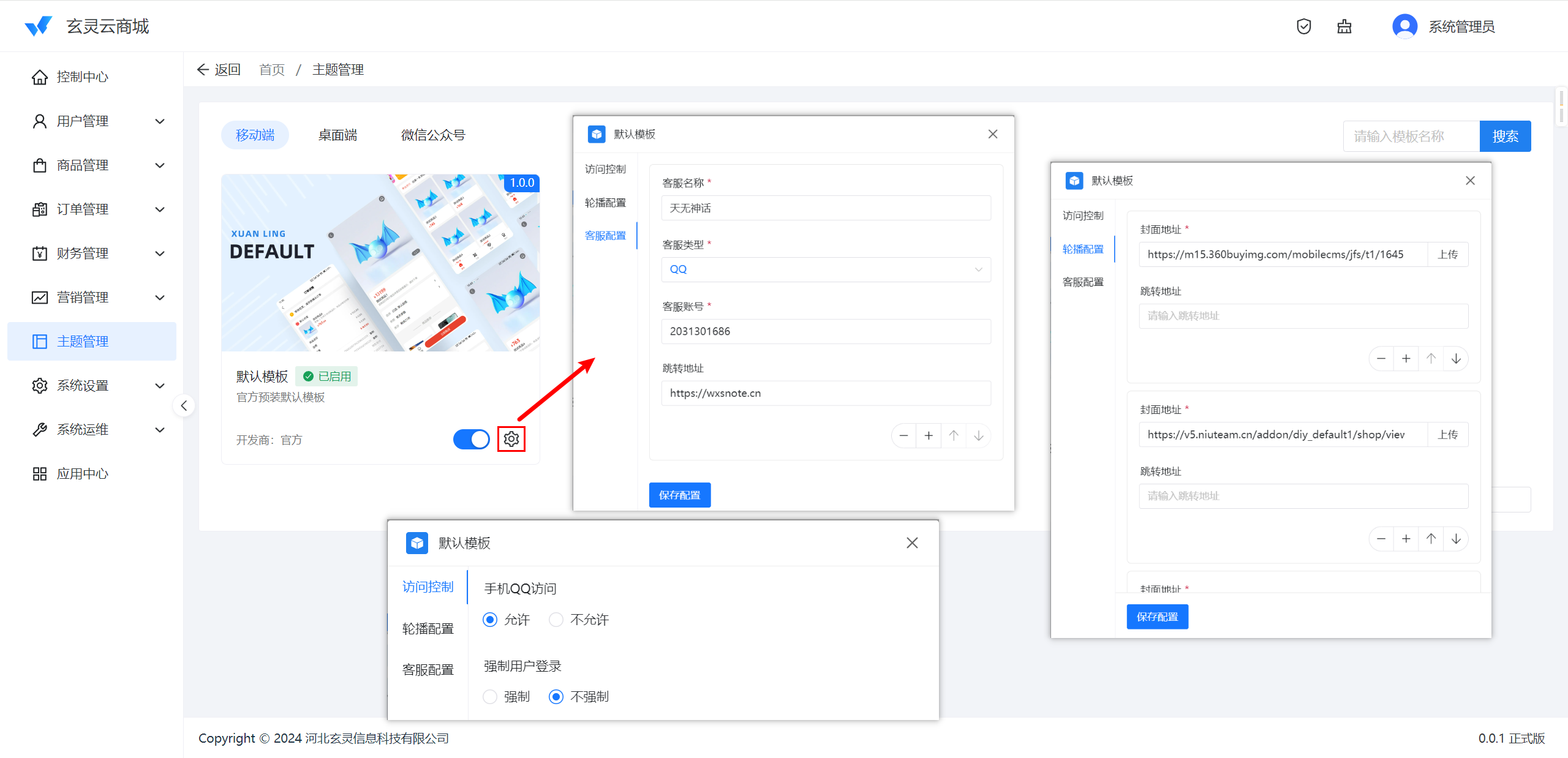Click the system administrator avatar icon

[1404, 26]
